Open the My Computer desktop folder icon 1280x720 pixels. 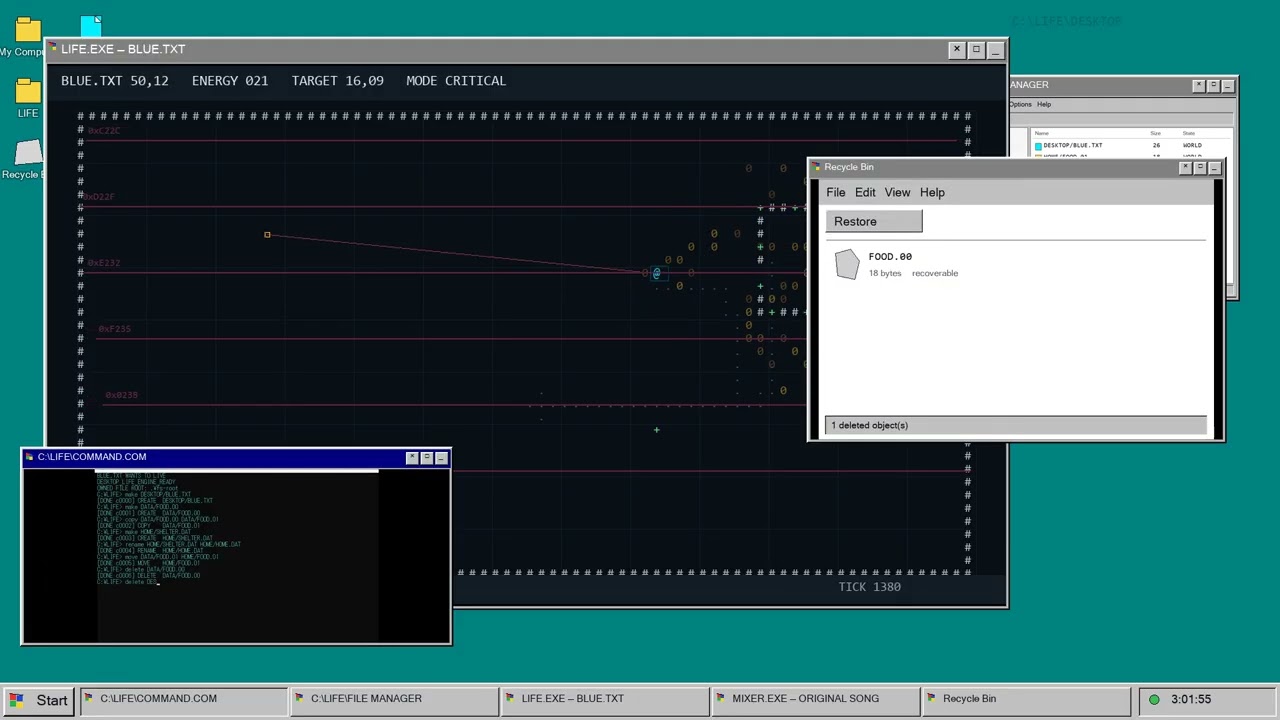28,29
